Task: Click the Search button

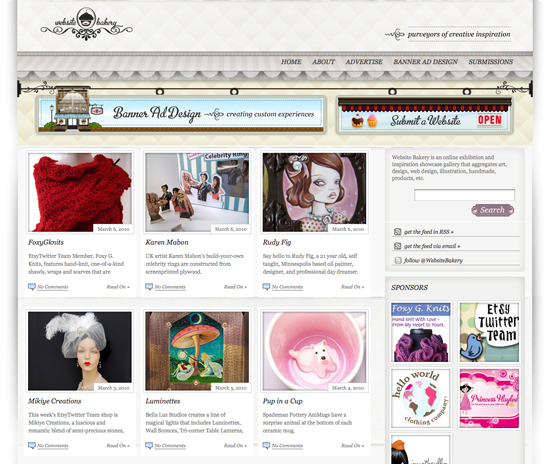Action: [x=492, y=210]
